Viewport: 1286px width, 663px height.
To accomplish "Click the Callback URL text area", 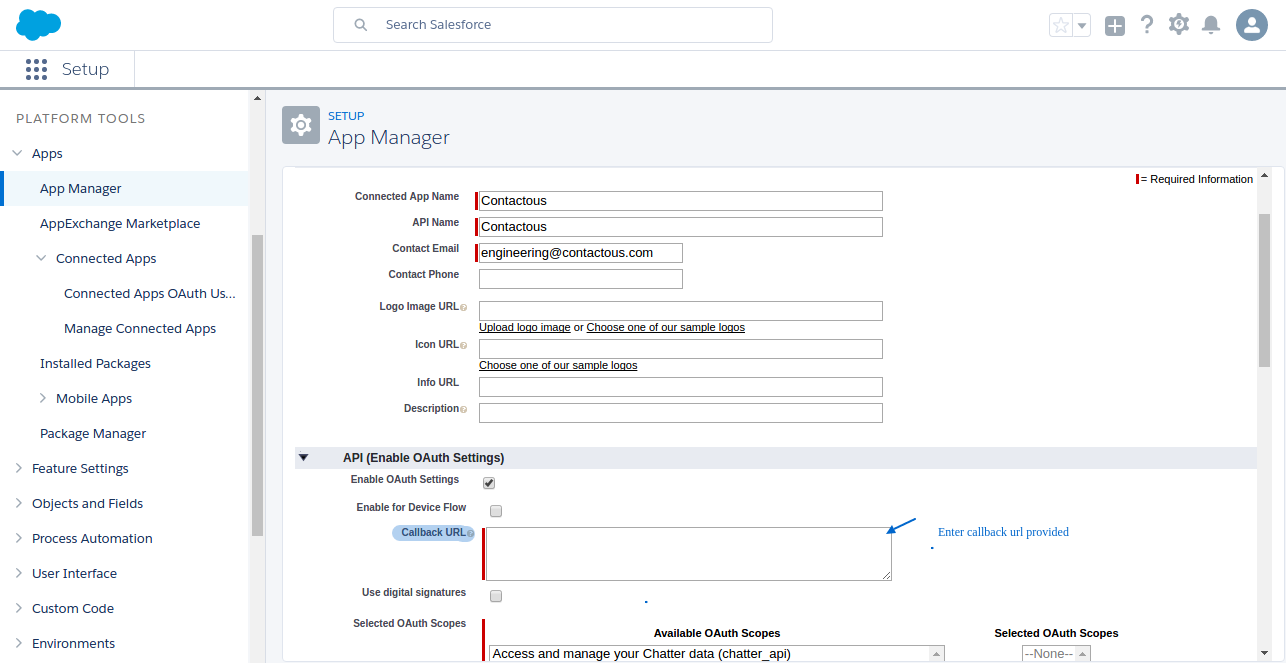I will coord(689,554).
